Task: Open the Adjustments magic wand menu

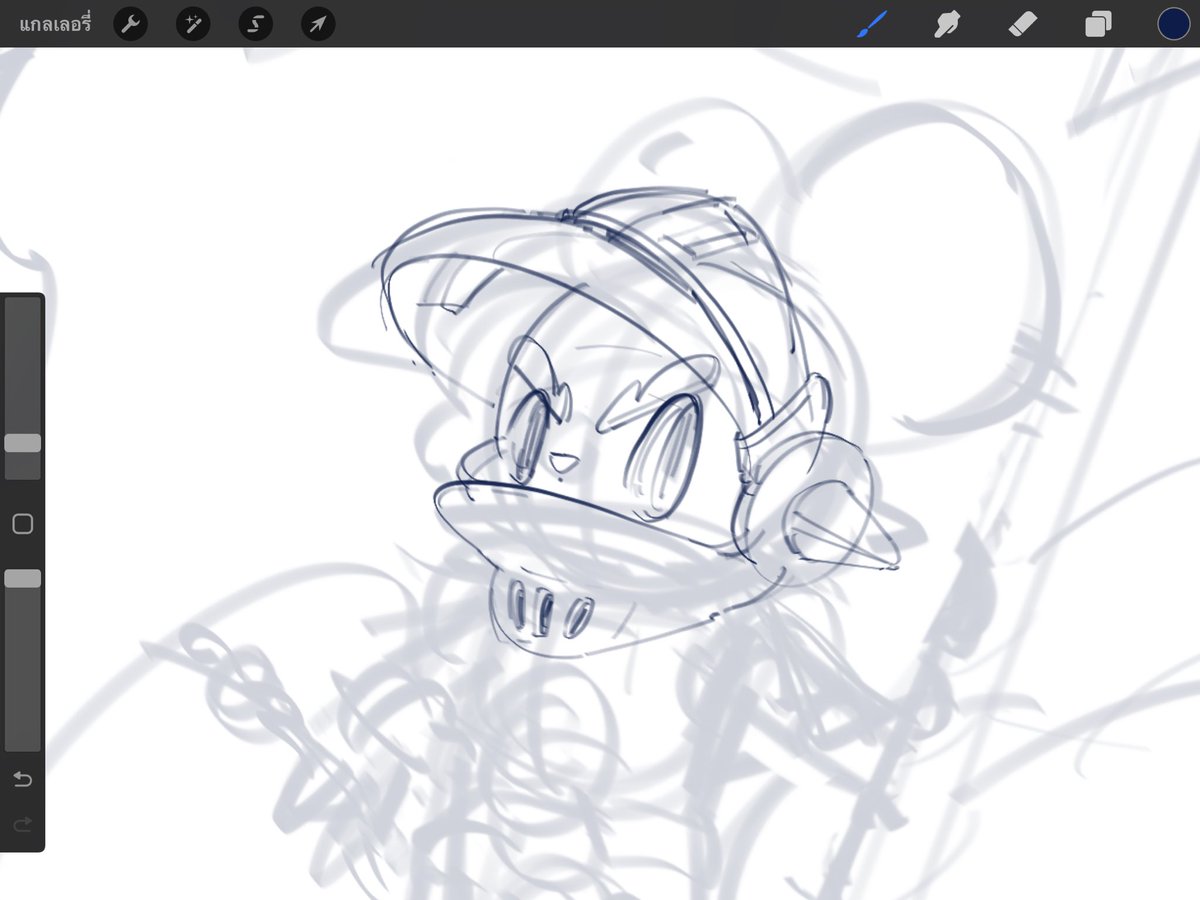Action: [193, 24]
